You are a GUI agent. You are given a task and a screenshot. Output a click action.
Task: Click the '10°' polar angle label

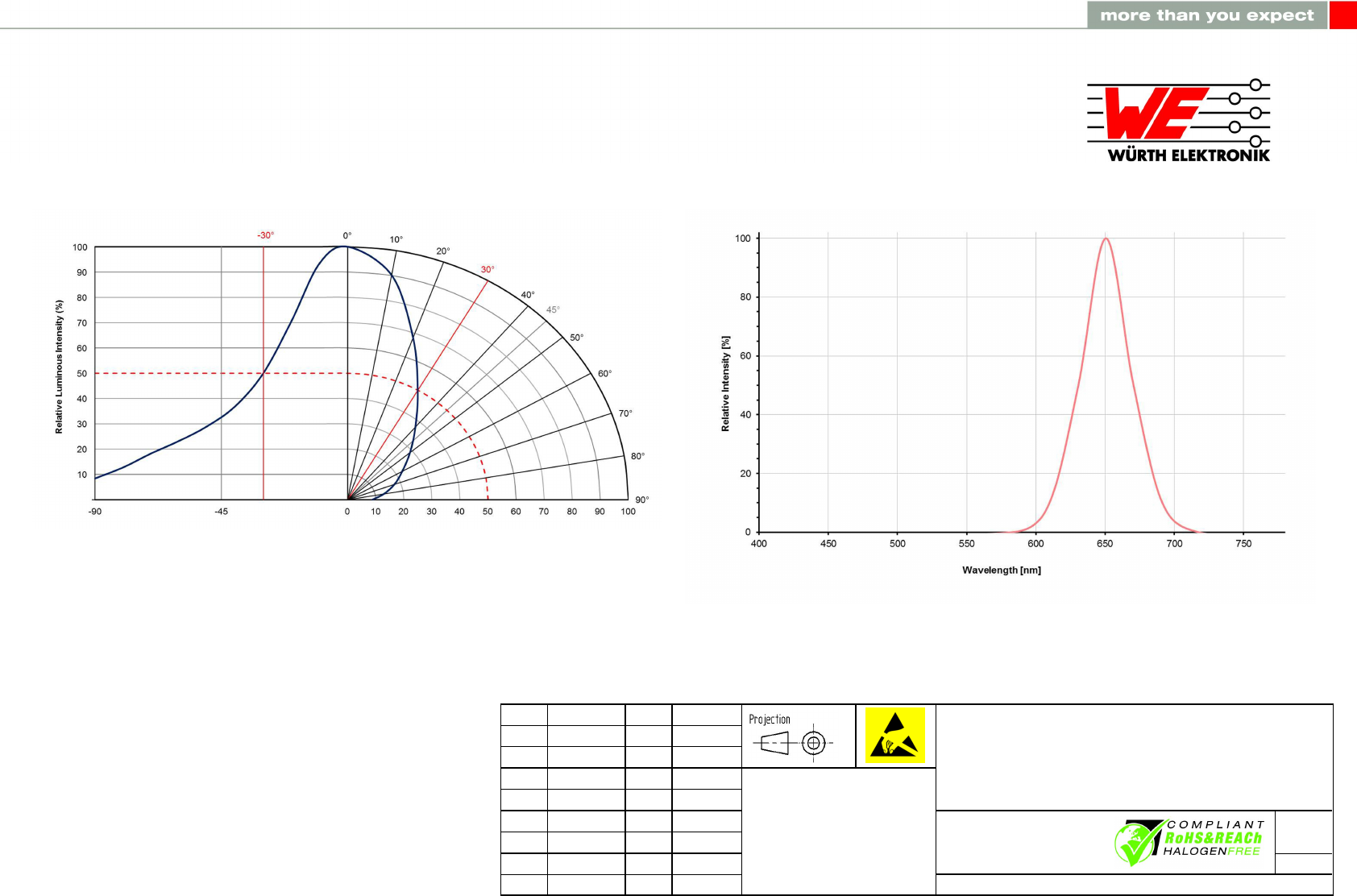(x=396, y=239)
